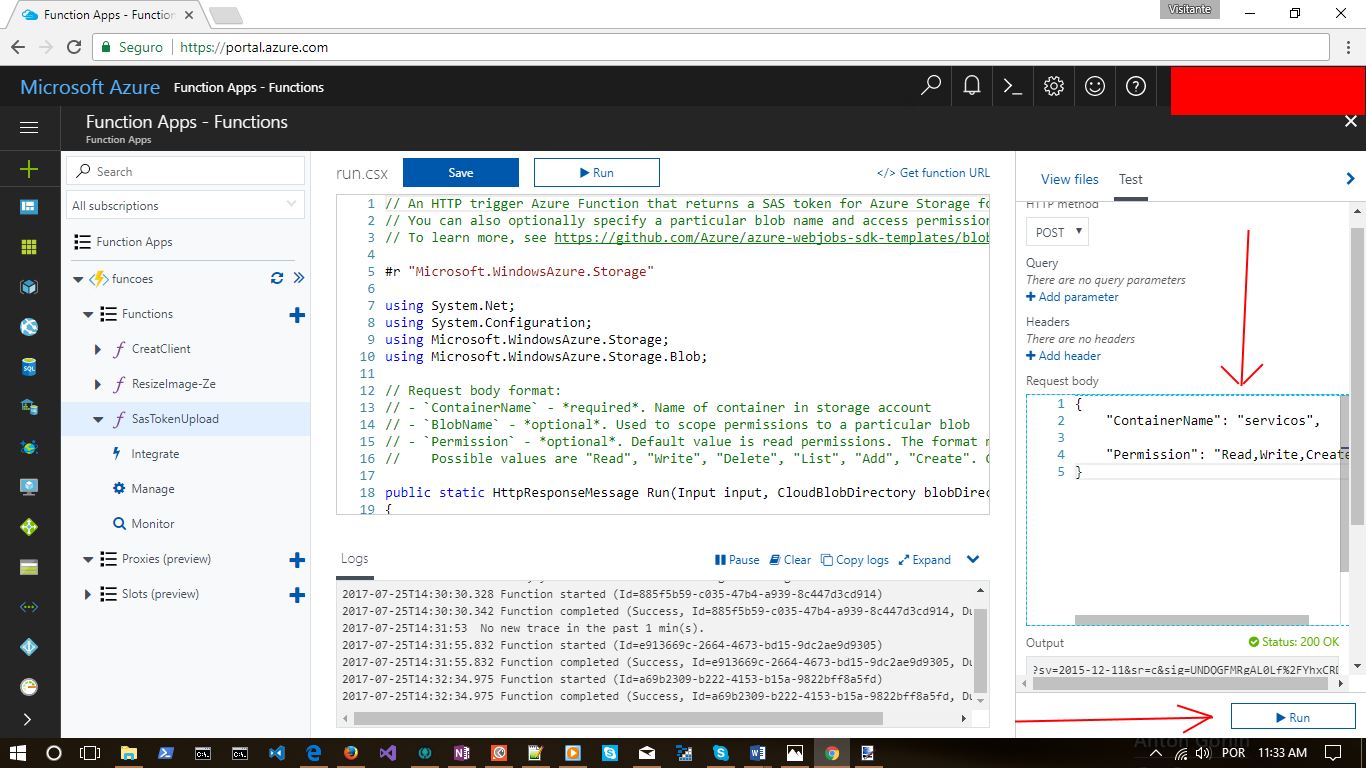
Task: Open SQL databases icon in sidebar
Action: click(29, 367)
